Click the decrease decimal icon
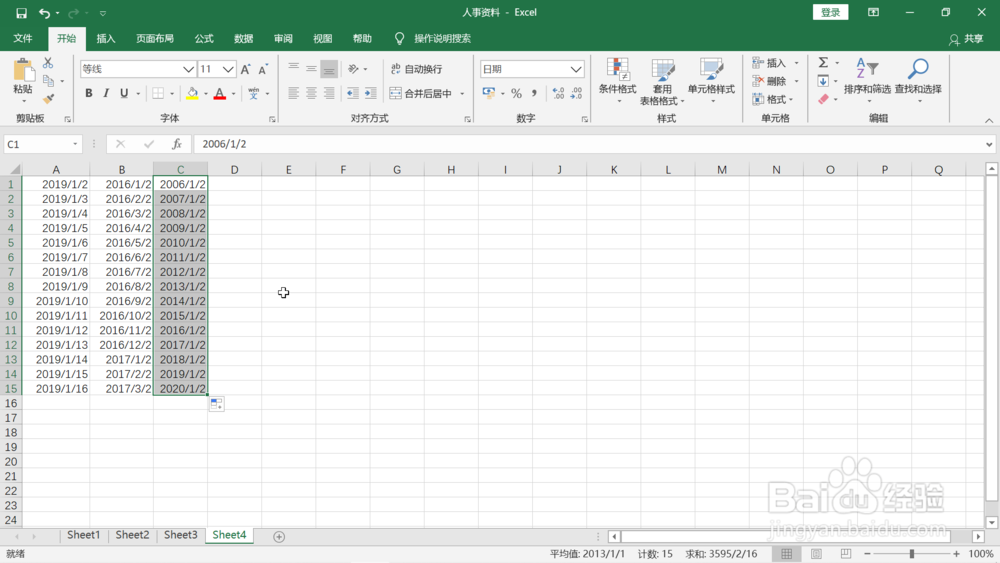The width and height of the screenshot is (1000, 563). point(577,94)
